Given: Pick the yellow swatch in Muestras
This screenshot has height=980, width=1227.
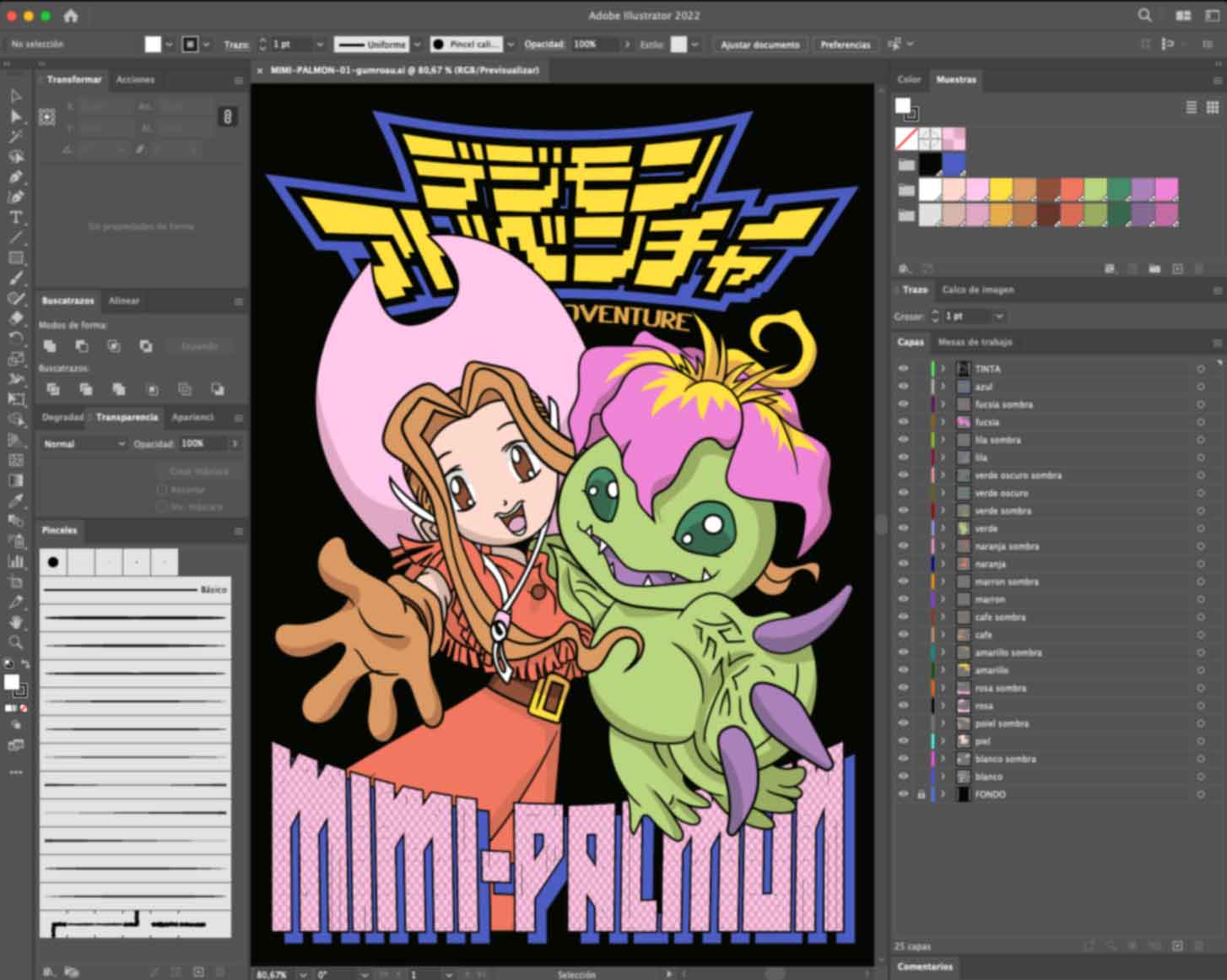Looking at the screenshot, I should click(x=1001, y=189).
